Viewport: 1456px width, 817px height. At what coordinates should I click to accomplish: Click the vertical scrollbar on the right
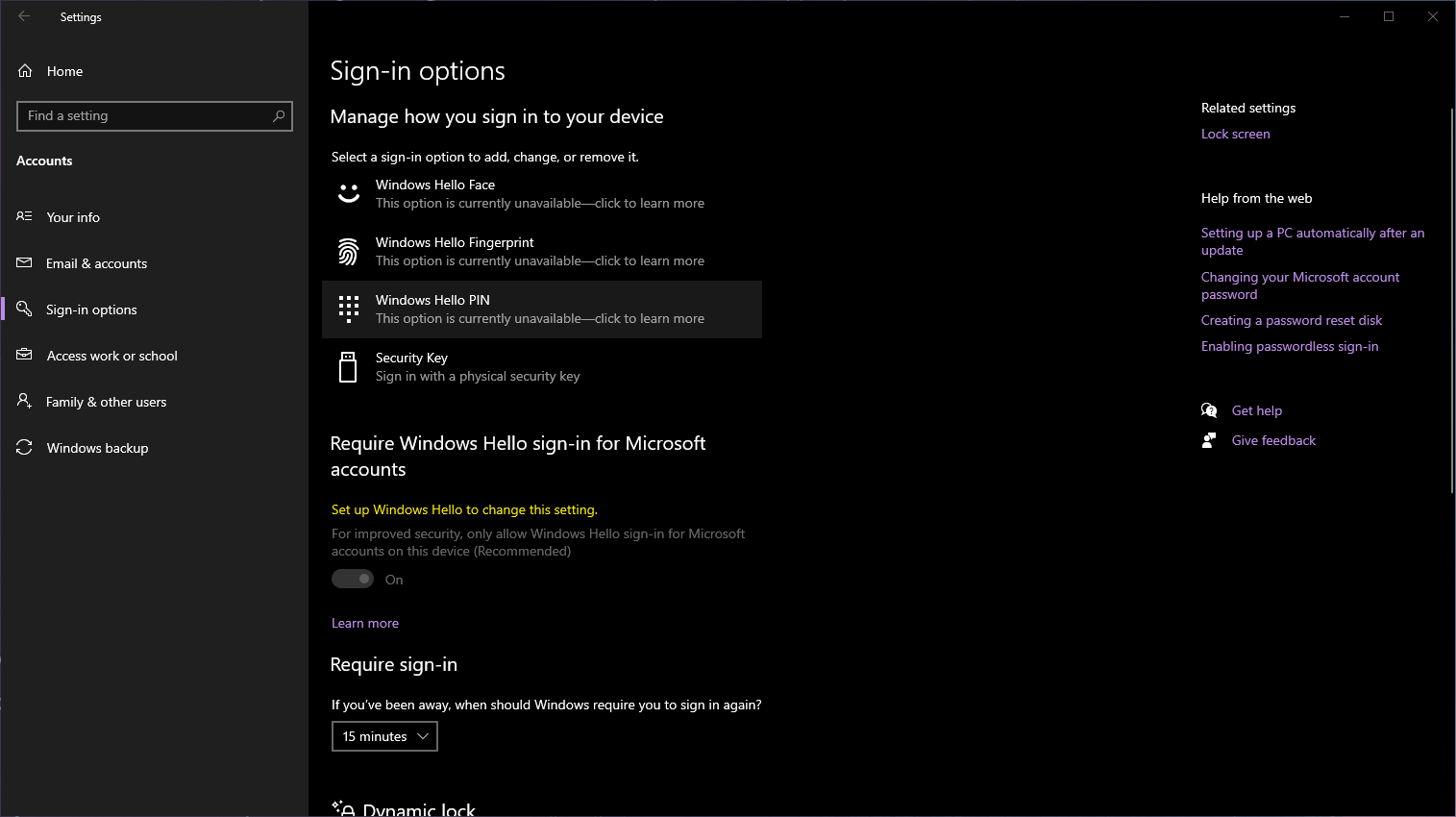click(x=1451, y=300)
